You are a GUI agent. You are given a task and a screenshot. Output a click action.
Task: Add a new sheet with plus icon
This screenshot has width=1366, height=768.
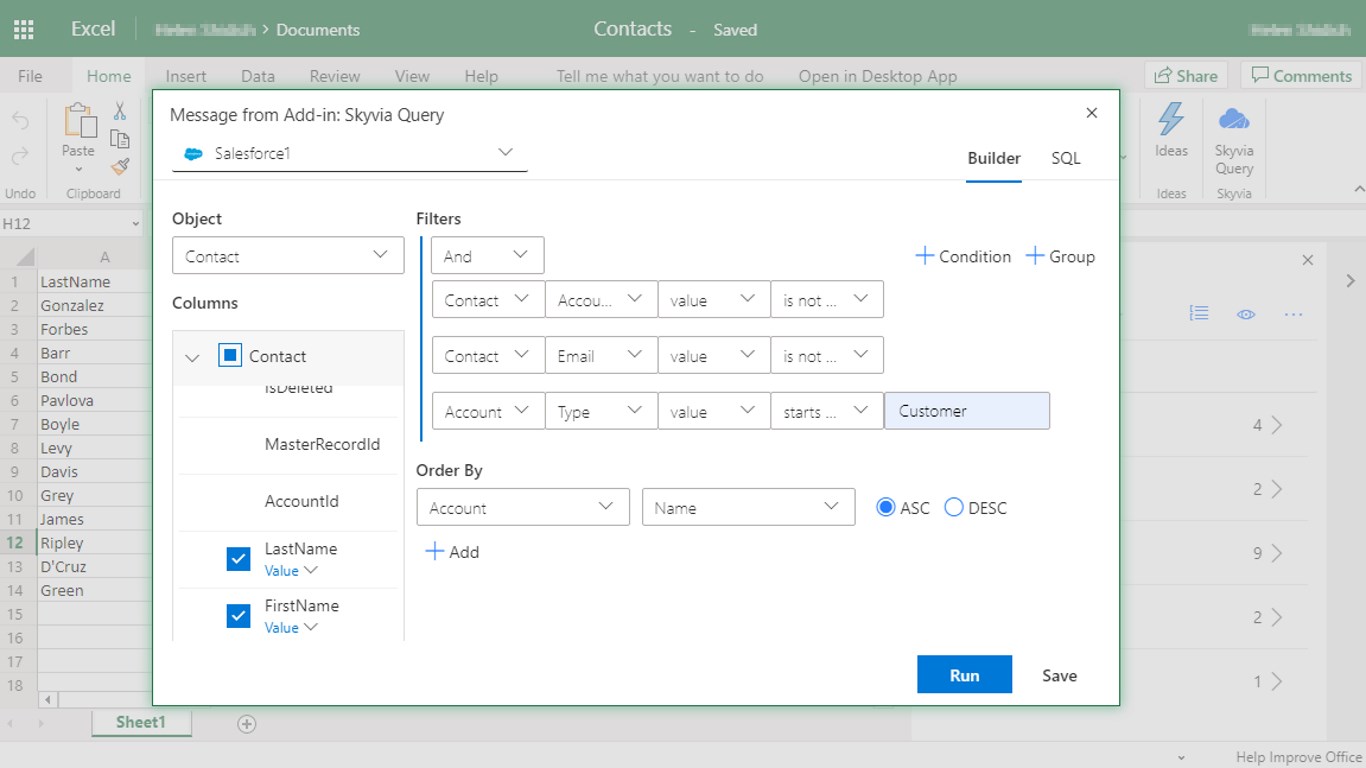(247, 724)
